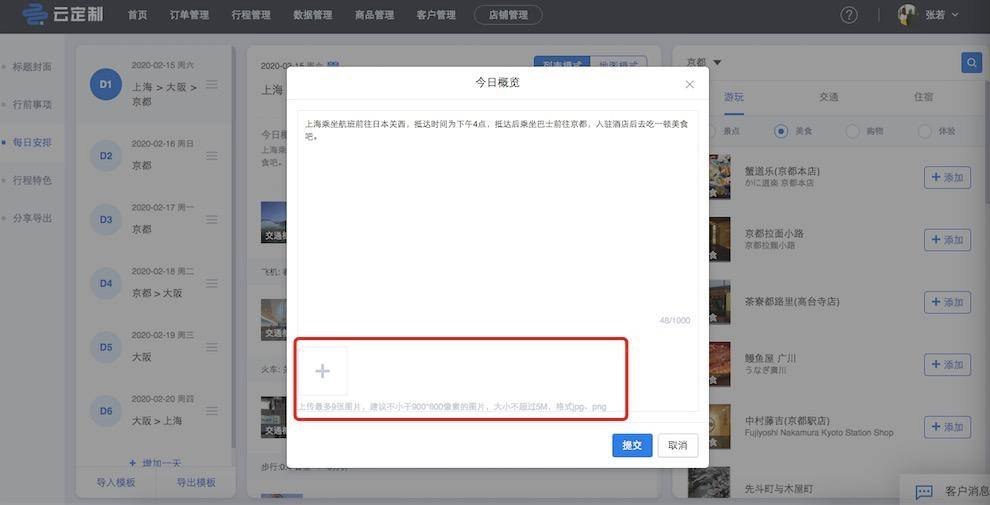This screenshot has width=990, height=505.
Task: Click the D2 row reorder handle icon
Action: 212,155
